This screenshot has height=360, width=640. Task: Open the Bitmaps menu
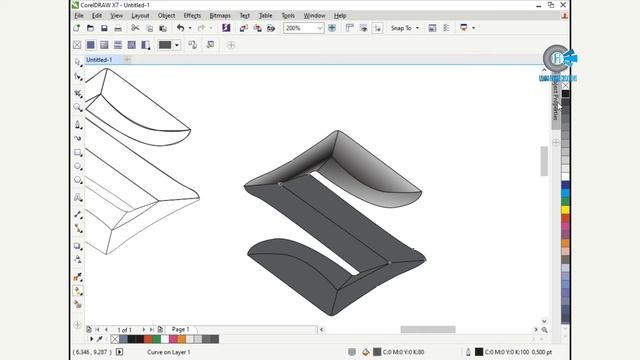[x=220, y=16]
